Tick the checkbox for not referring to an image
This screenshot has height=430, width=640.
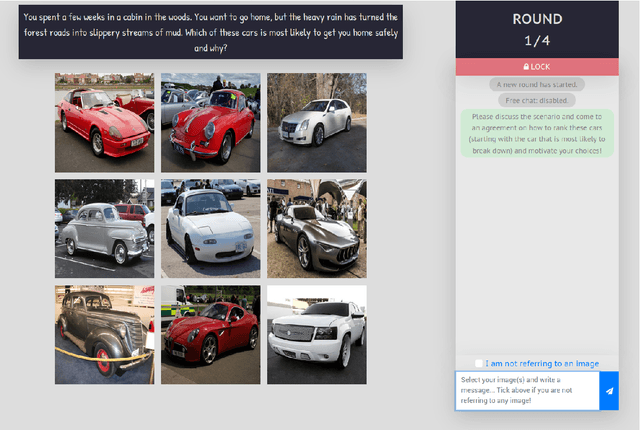(x=479, y=363)
